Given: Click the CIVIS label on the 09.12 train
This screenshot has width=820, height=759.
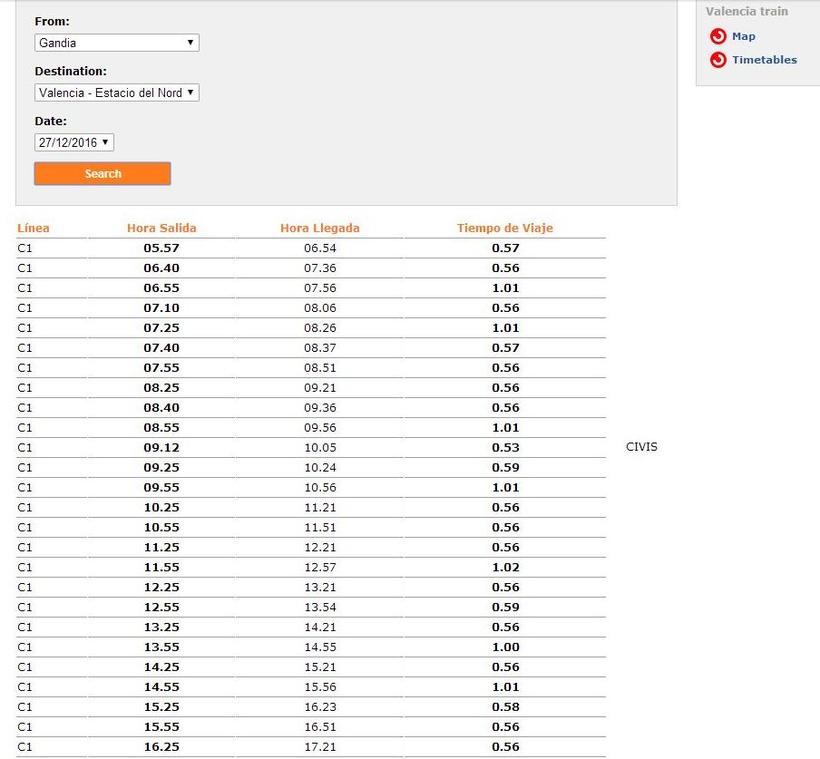Looking at the screenshot, I should click(x=641, y=447).
